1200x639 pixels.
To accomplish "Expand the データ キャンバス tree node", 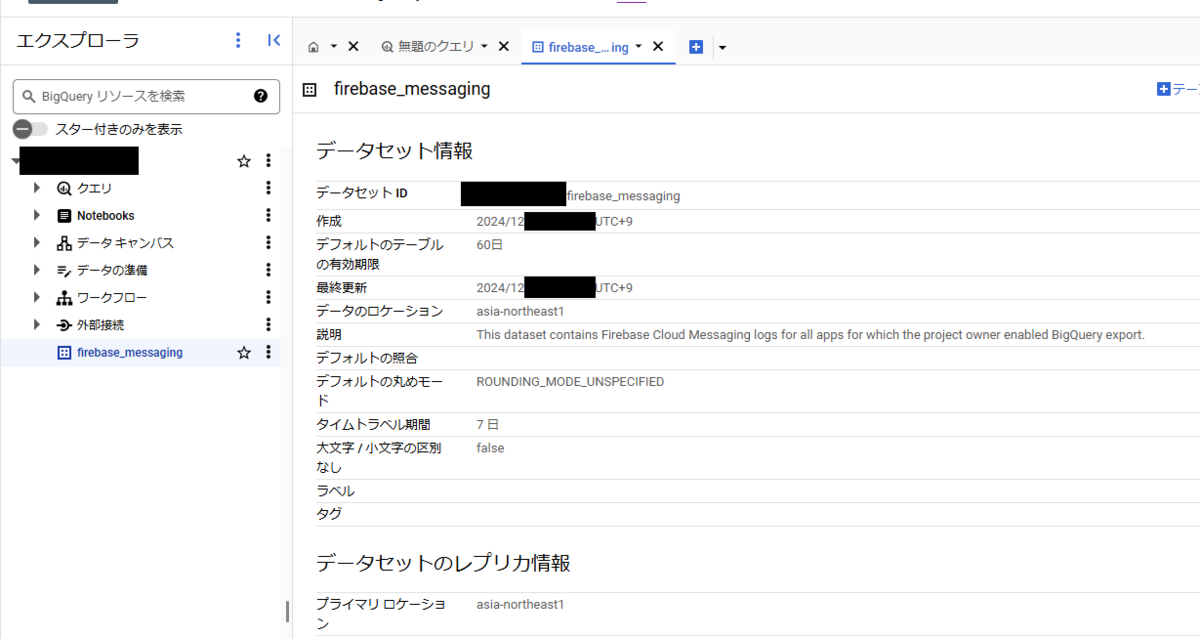I will (x=37, y=243).
